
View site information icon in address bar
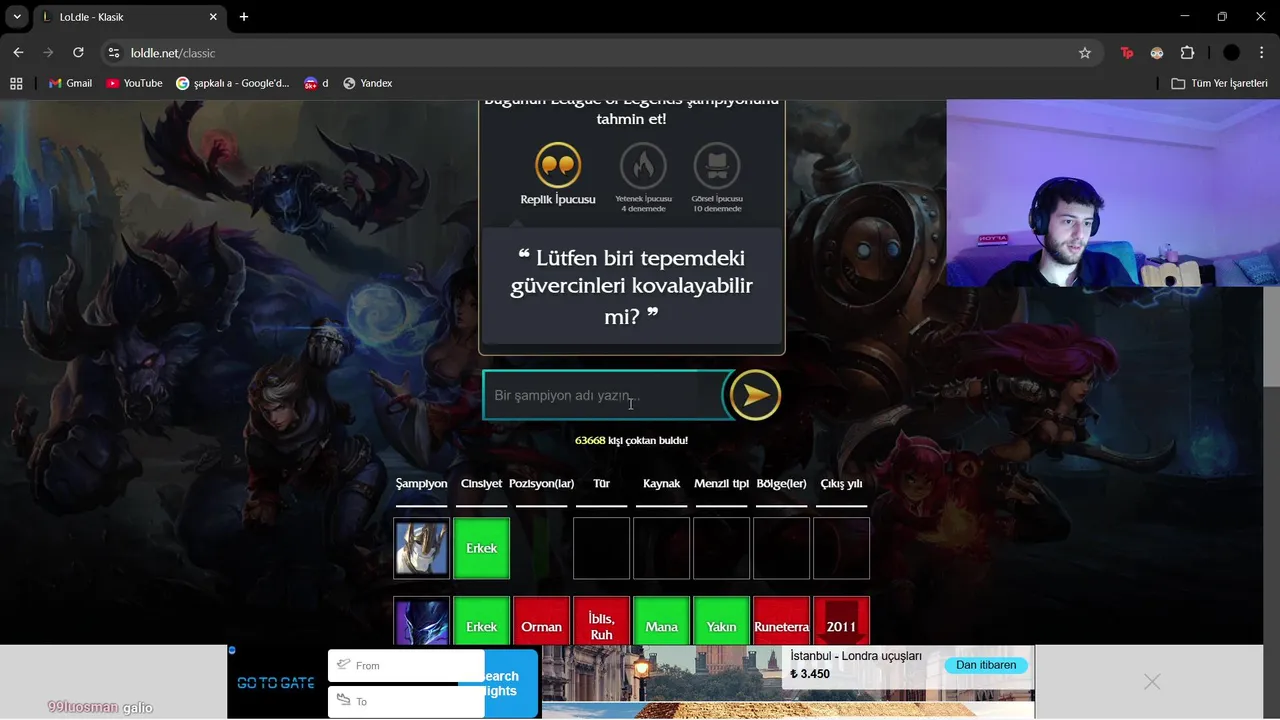[x=114, y=53]
